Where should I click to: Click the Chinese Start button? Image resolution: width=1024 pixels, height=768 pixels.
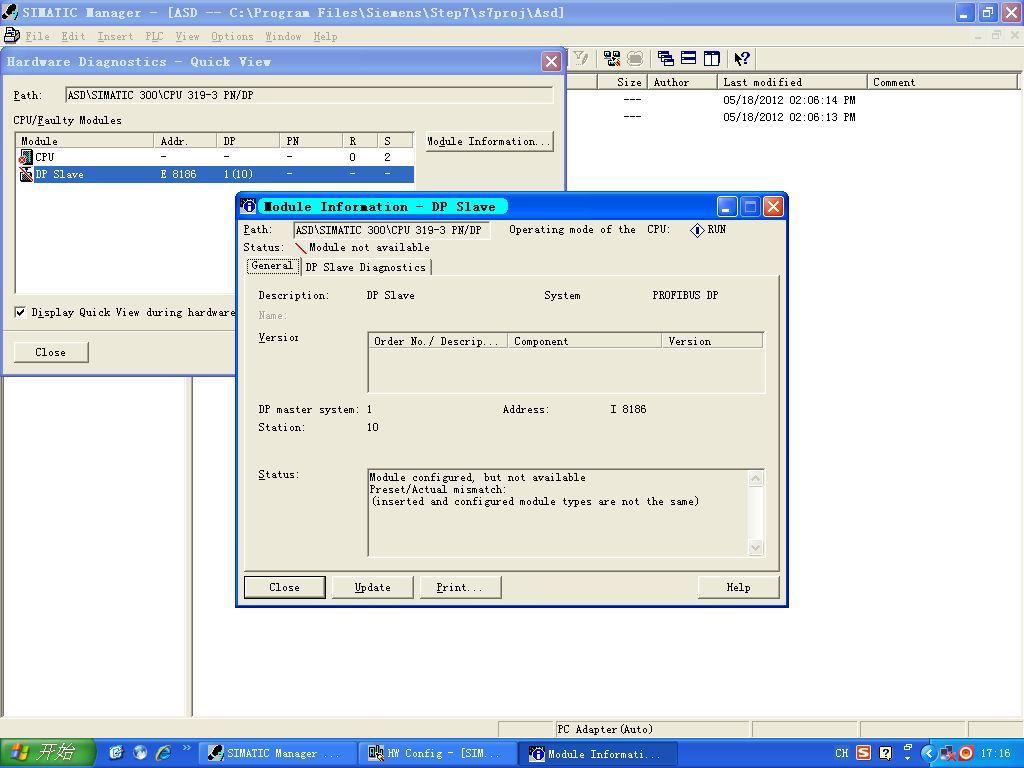47,753
